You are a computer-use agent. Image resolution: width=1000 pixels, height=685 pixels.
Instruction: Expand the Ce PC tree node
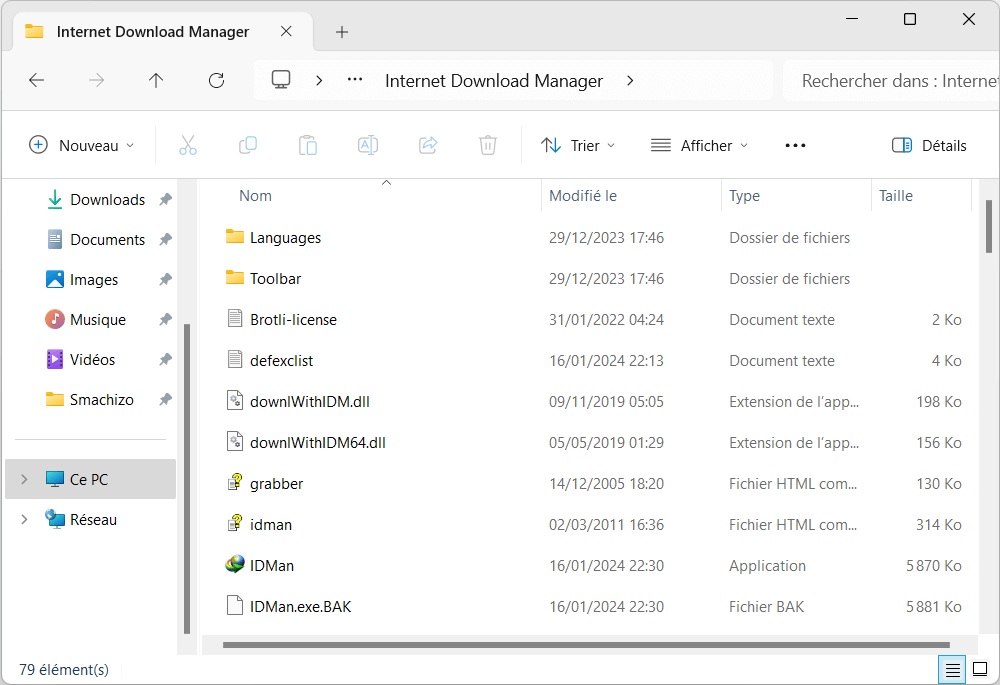[24, 479]
